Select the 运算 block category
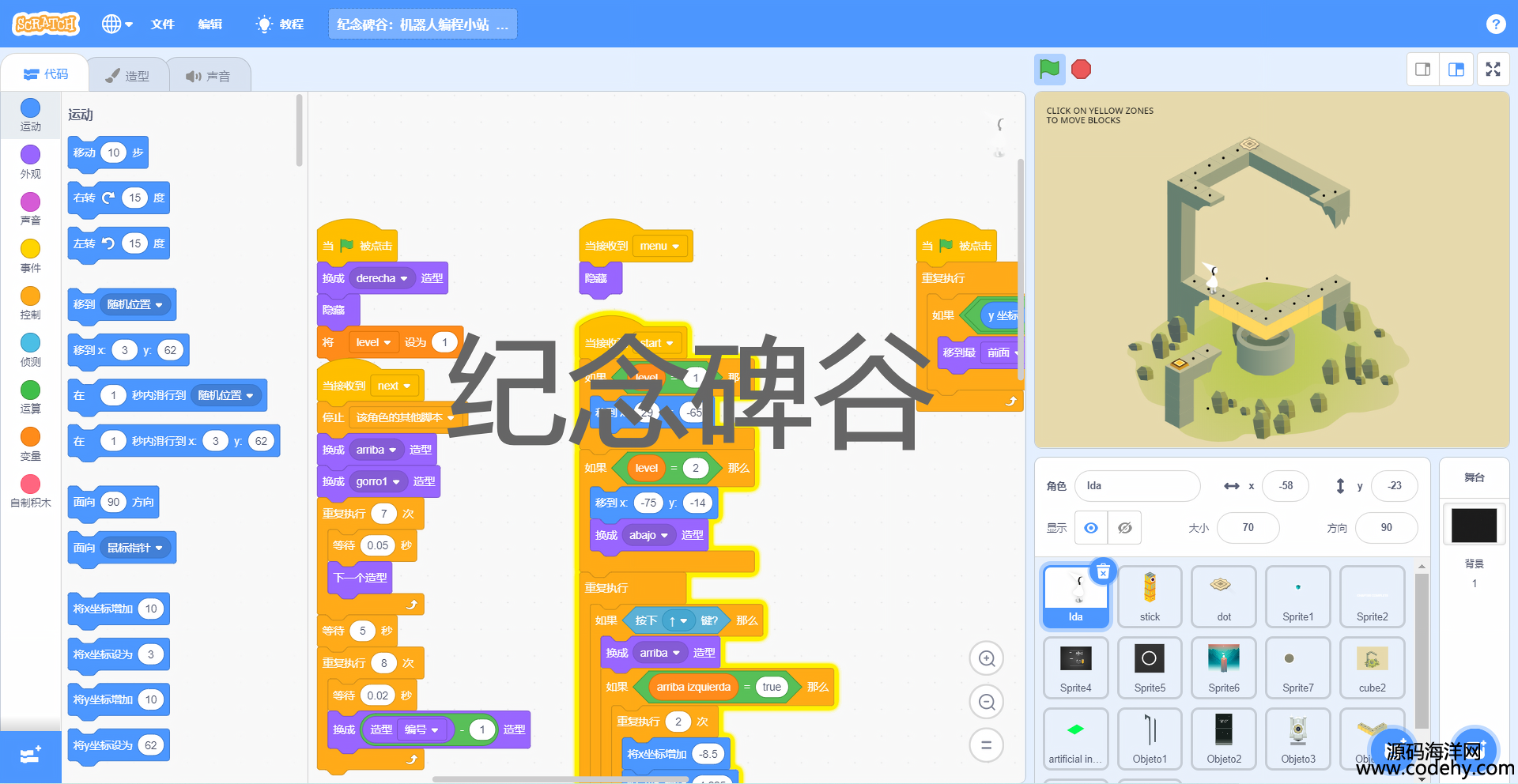 (30, 397)
